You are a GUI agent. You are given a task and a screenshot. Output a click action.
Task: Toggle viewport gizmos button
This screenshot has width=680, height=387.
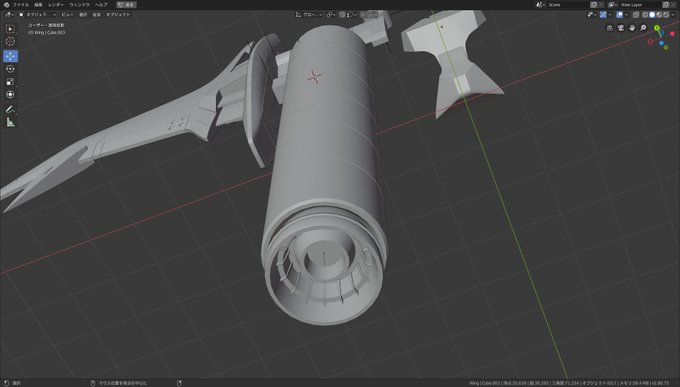pyautogui.click(x=603, y=15)
